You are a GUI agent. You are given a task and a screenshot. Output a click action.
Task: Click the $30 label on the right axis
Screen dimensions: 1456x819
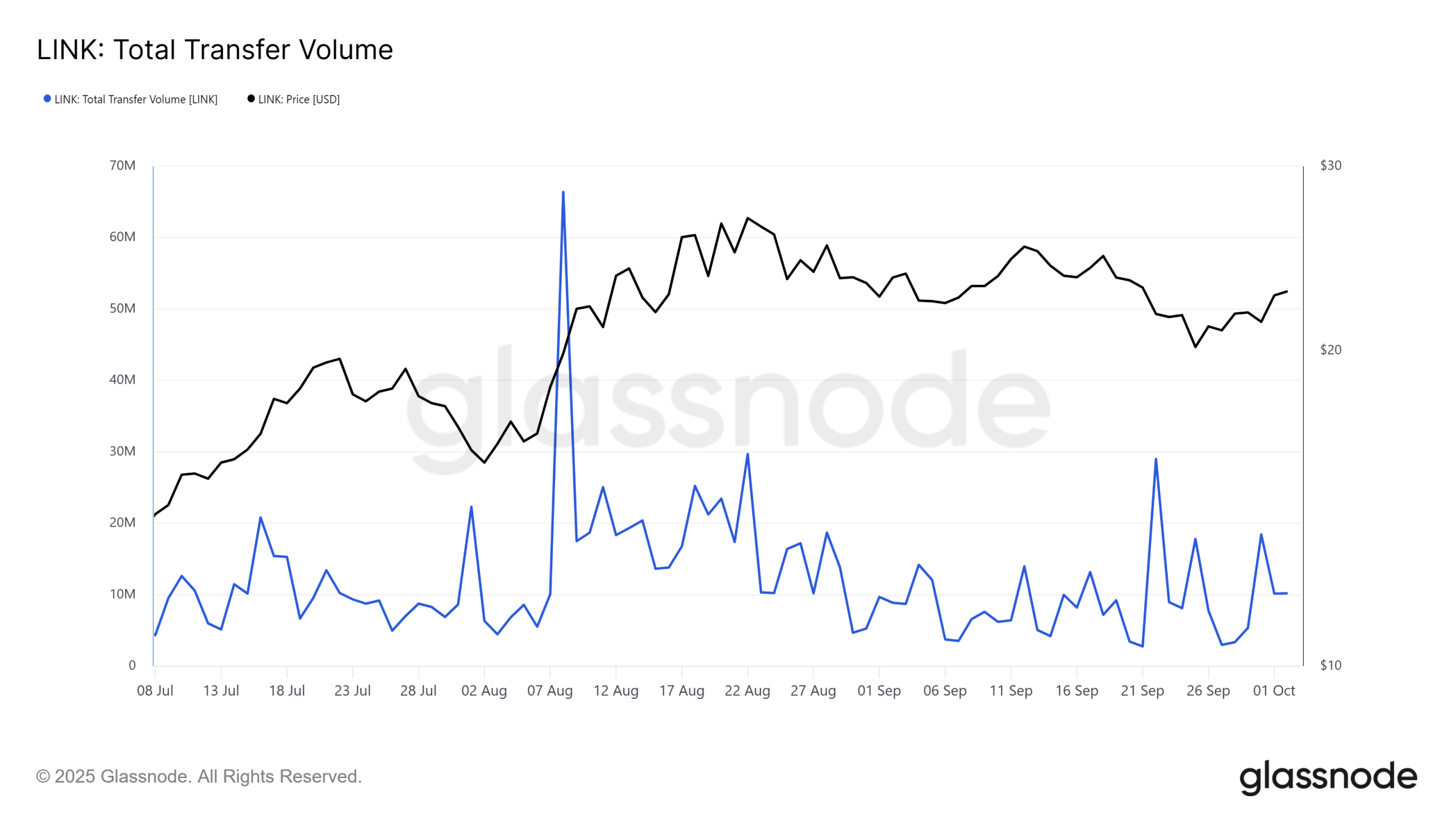1330,166
